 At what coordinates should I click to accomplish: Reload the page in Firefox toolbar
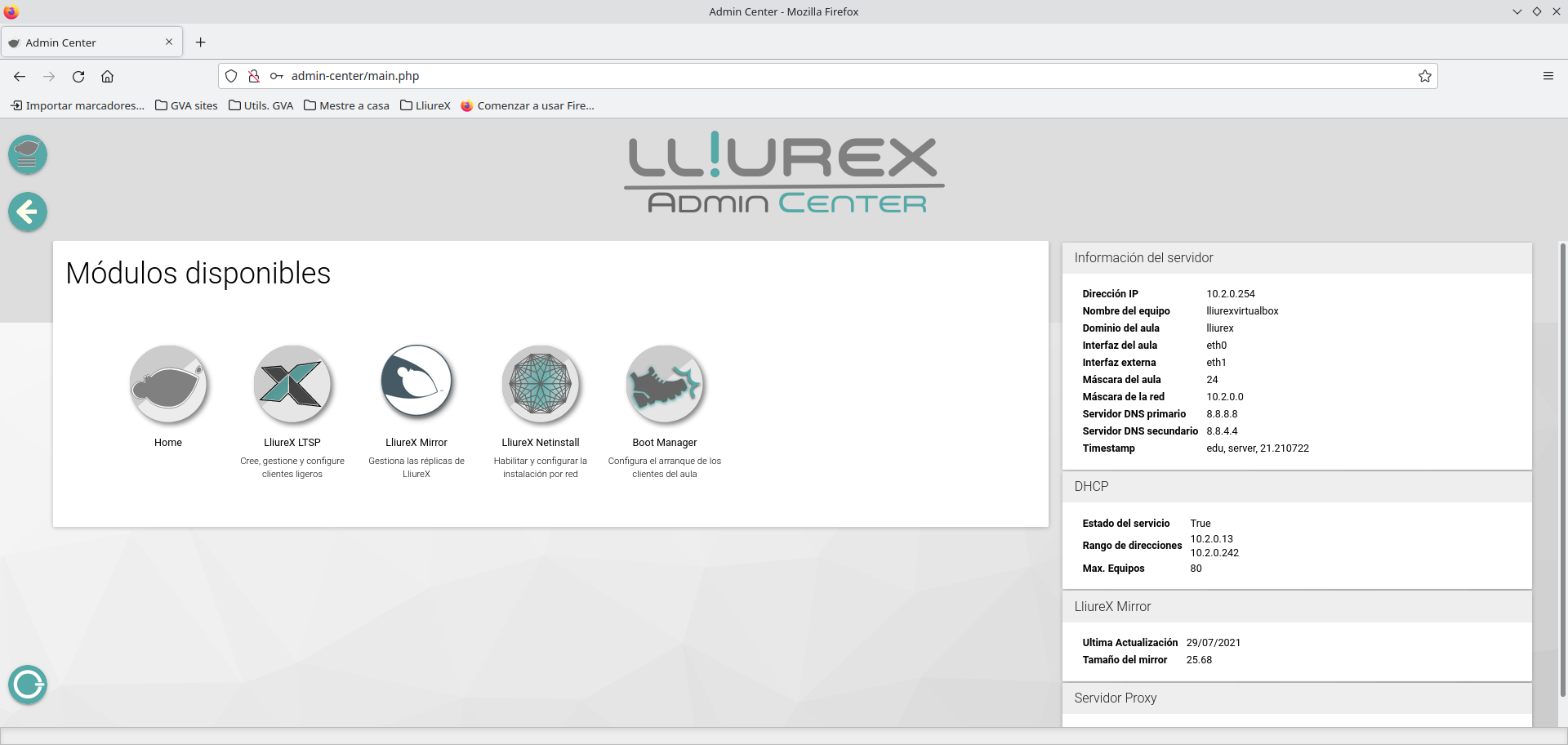(78, 76)
